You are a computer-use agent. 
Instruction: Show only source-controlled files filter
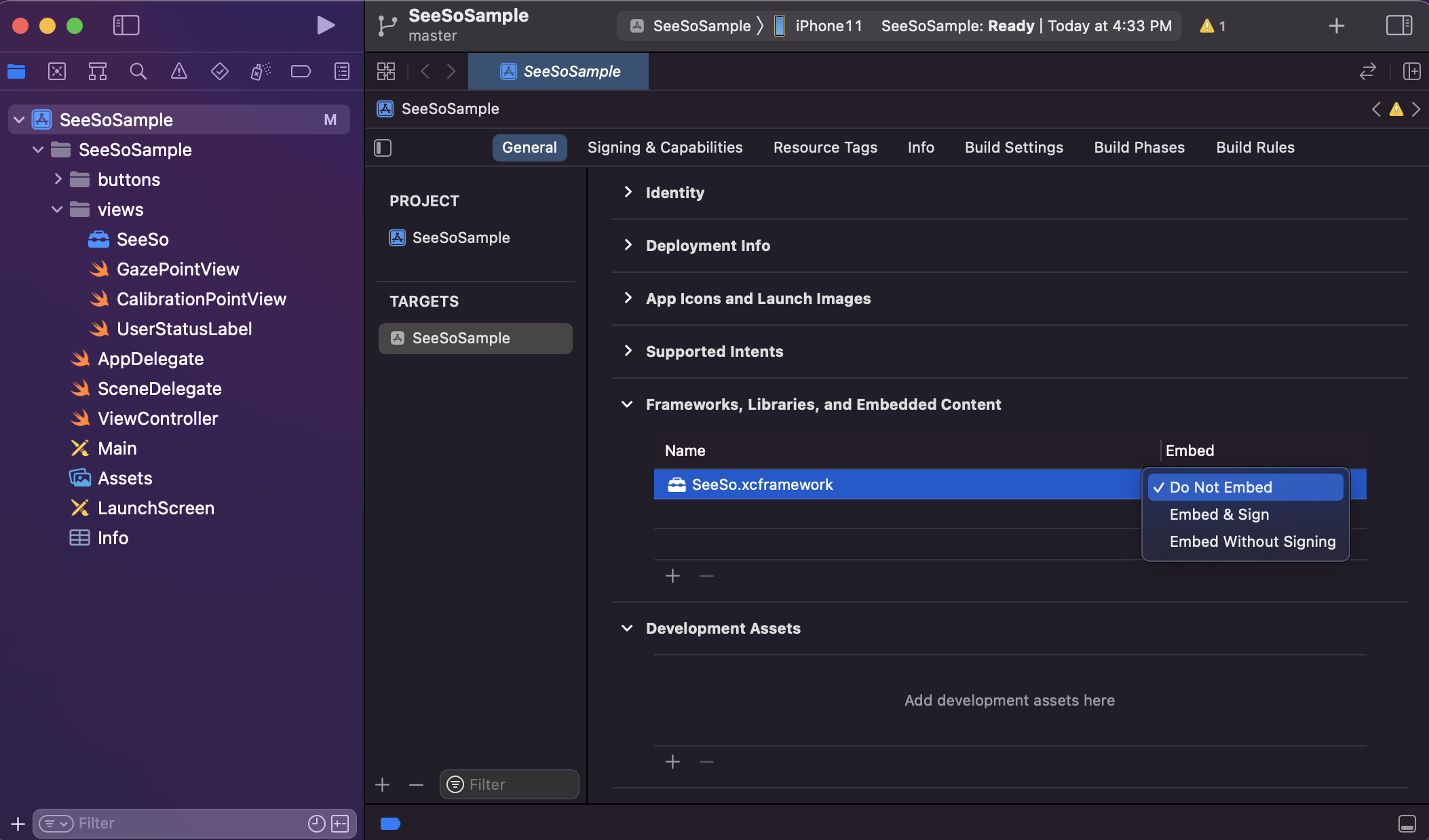(x=340, y=824)
